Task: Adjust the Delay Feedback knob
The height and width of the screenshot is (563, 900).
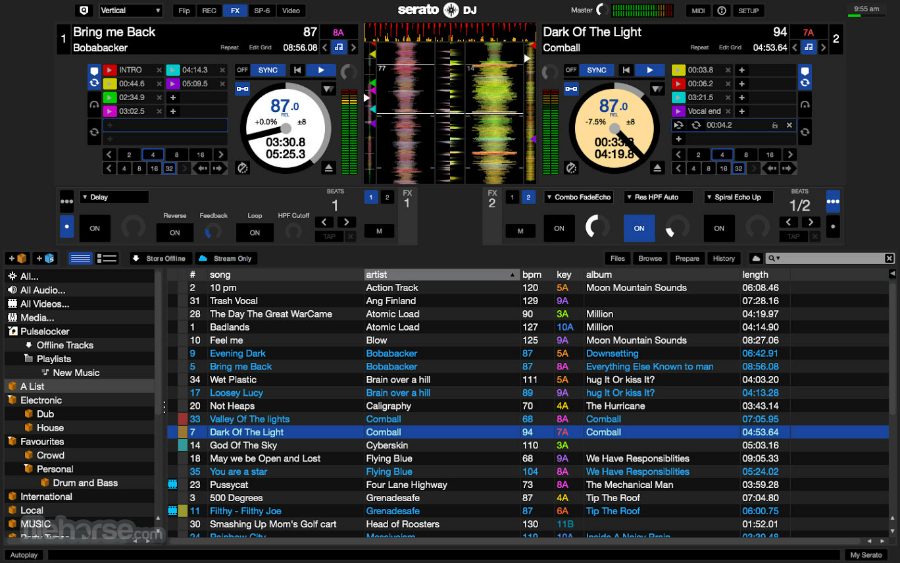Action: click(213, 231)
